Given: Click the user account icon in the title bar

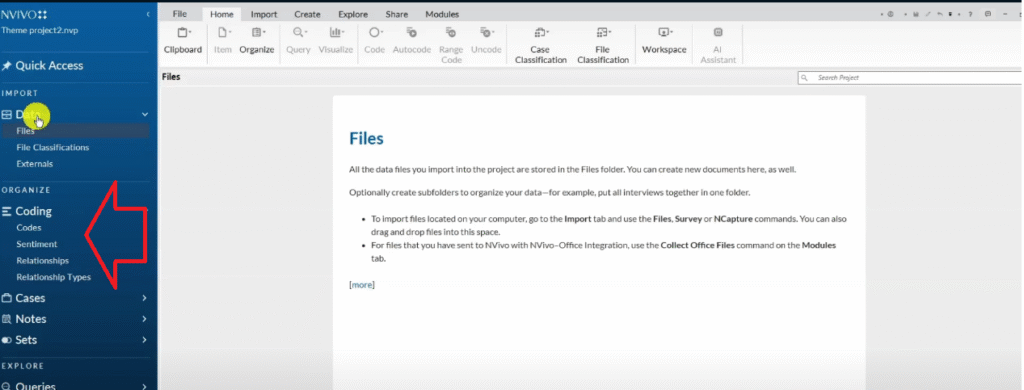Looking at the screenshot, I should 890,14.
